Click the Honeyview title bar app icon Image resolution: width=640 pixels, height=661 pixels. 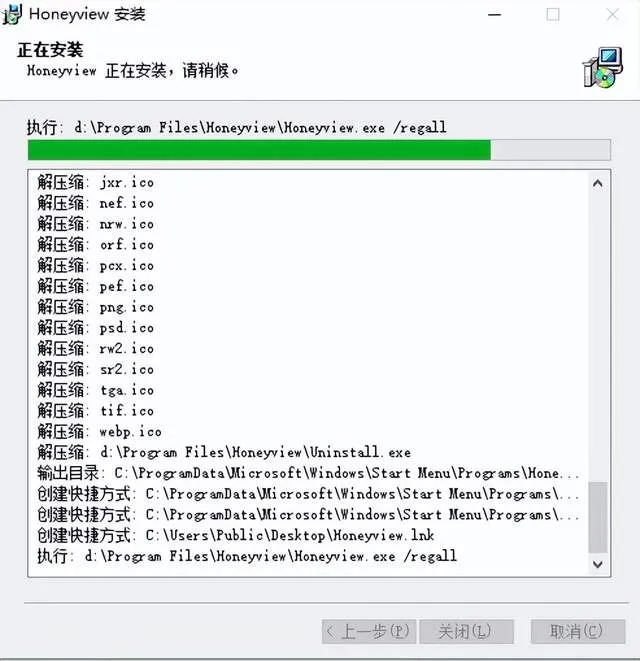pyautogui.click(x=12, y=14)
